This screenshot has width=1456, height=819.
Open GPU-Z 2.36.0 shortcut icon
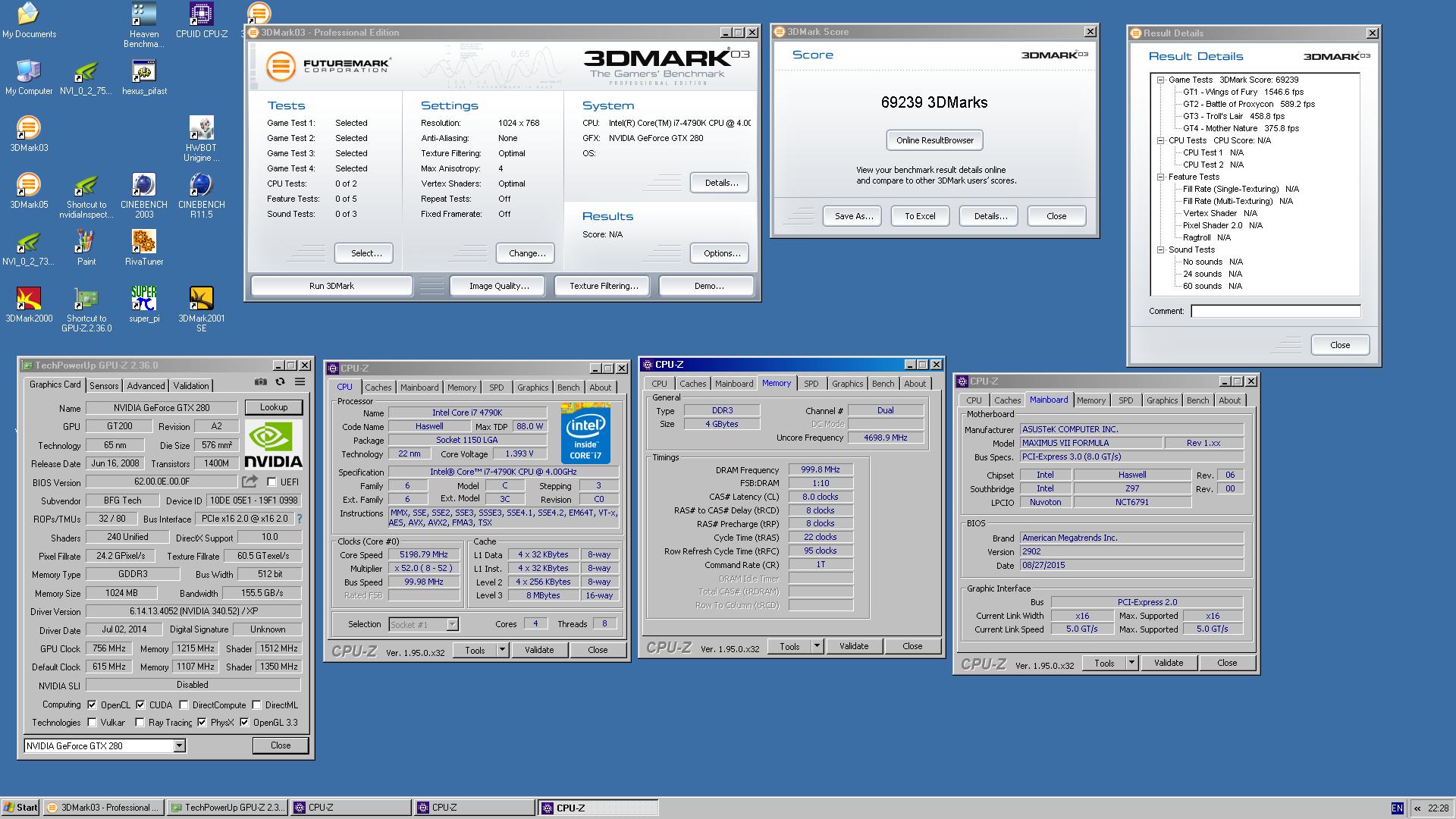tap(86, 309)
